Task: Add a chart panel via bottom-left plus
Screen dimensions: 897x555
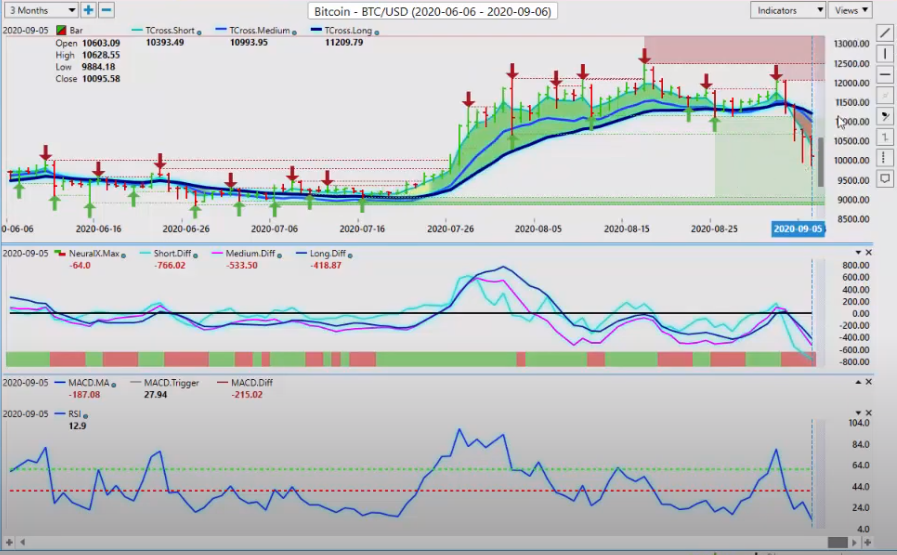Action: click(x=9, y=542)
